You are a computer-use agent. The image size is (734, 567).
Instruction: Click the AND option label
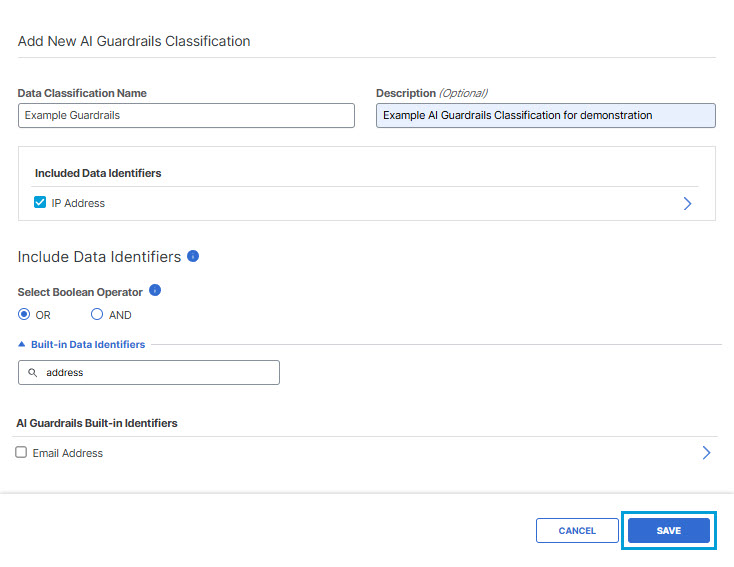click(x=120, y=315)
